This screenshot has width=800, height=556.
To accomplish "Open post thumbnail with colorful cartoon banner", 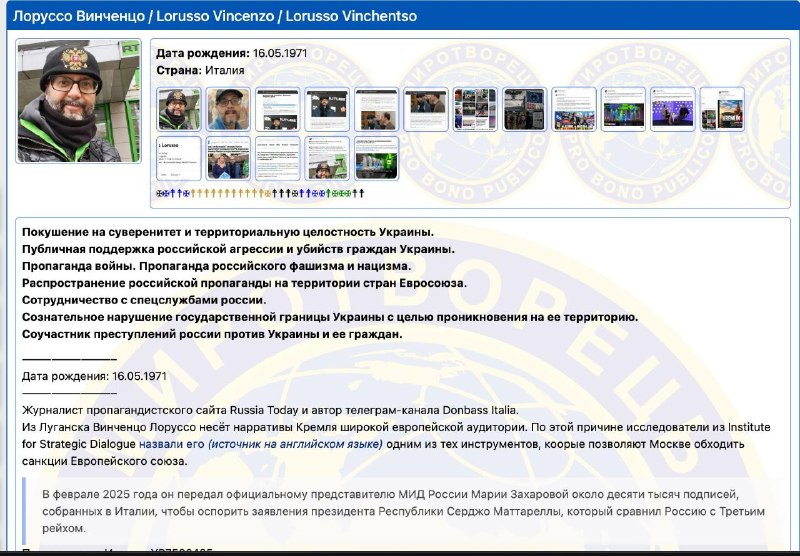I will (x=574, y=109).
